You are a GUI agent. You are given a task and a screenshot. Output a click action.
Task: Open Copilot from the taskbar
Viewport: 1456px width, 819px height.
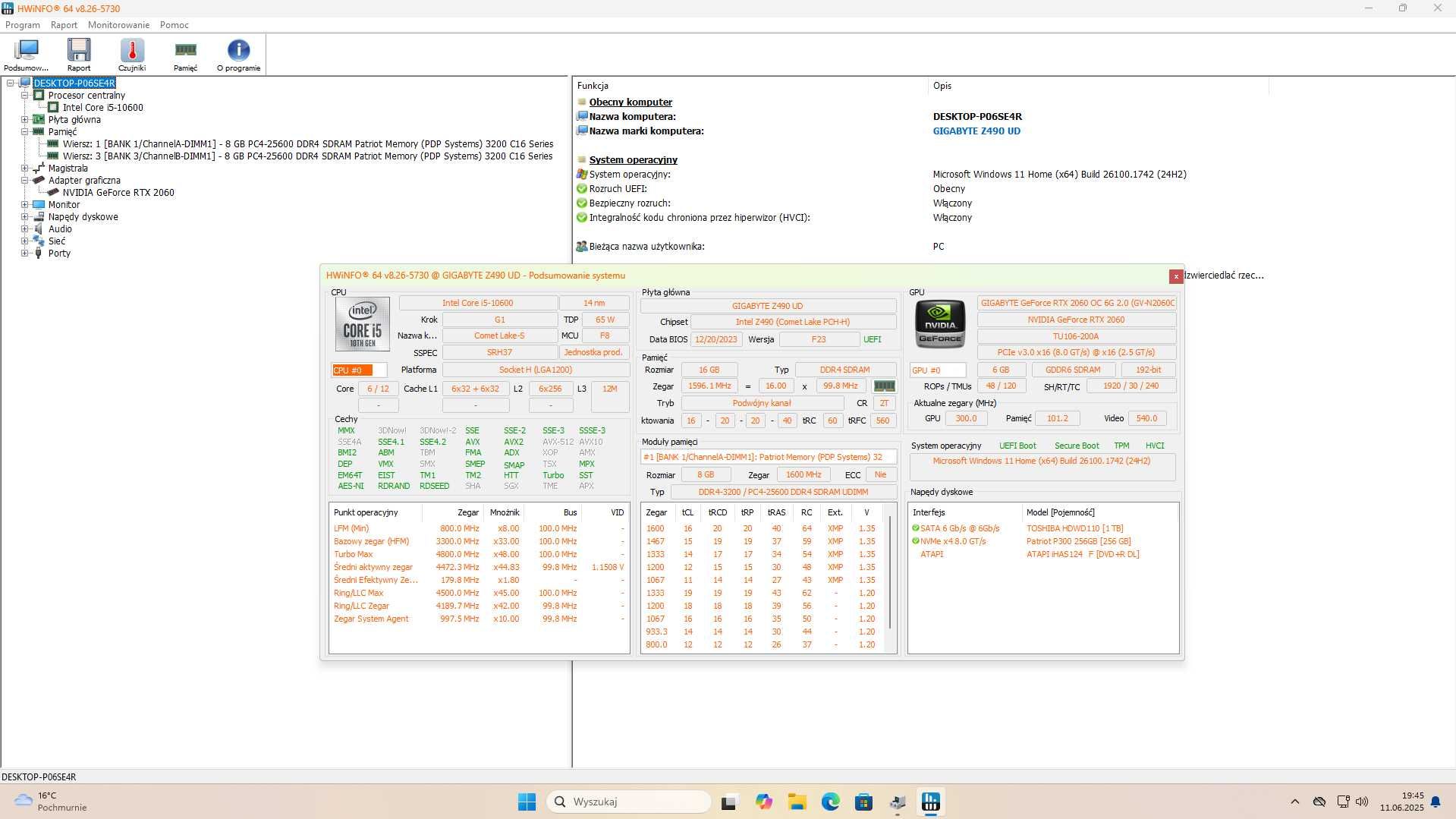click(763, 802)
